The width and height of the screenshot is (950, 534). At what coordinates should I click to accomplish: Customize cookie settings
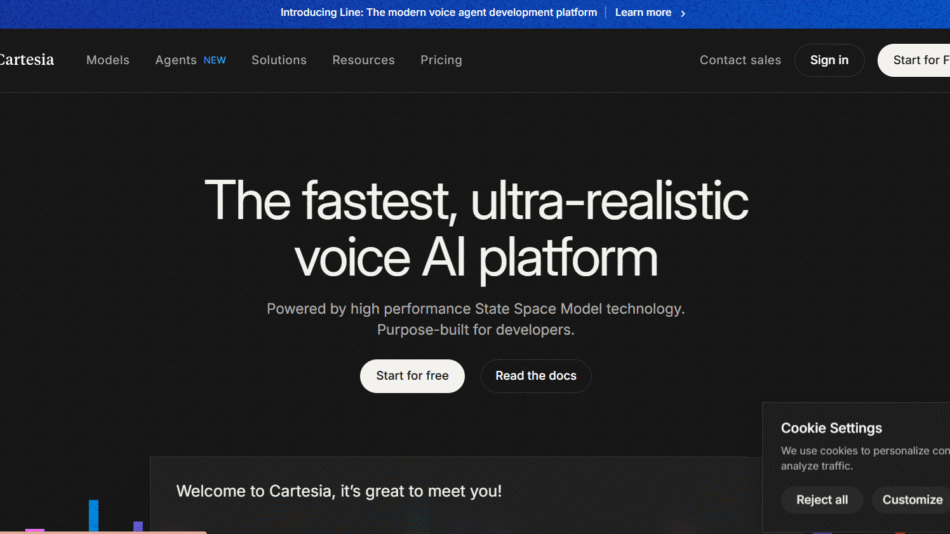pyautogui.click(x=911, y=500)
